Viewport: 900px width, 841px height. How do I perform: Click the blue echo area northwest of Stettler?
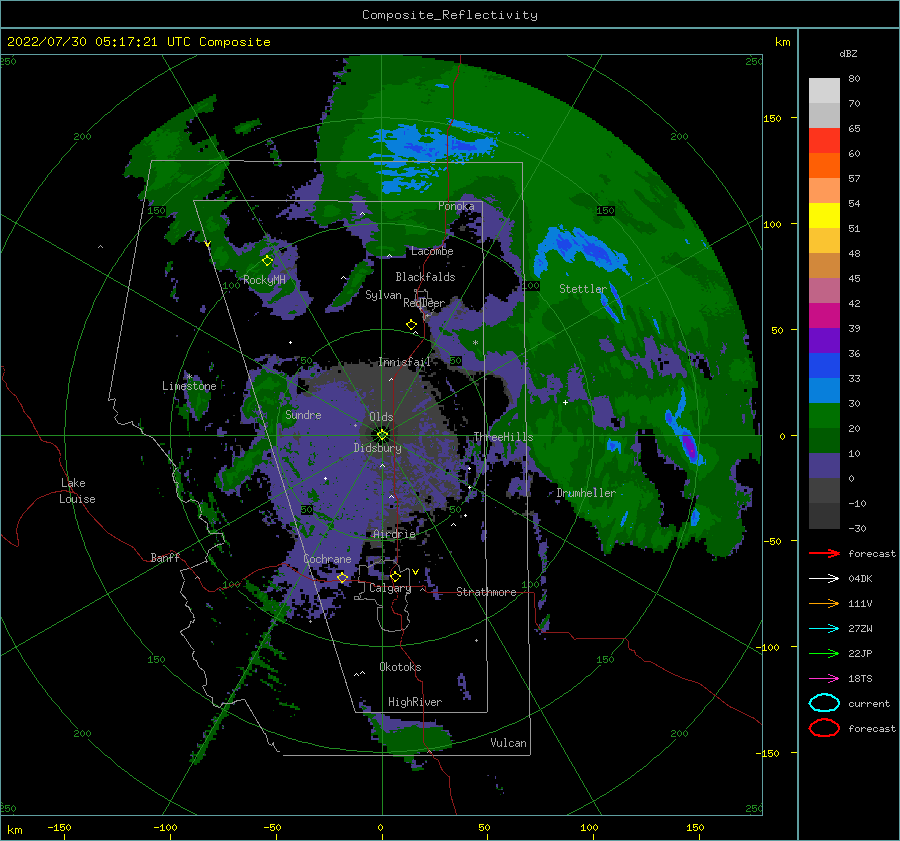tap(580, 250)
